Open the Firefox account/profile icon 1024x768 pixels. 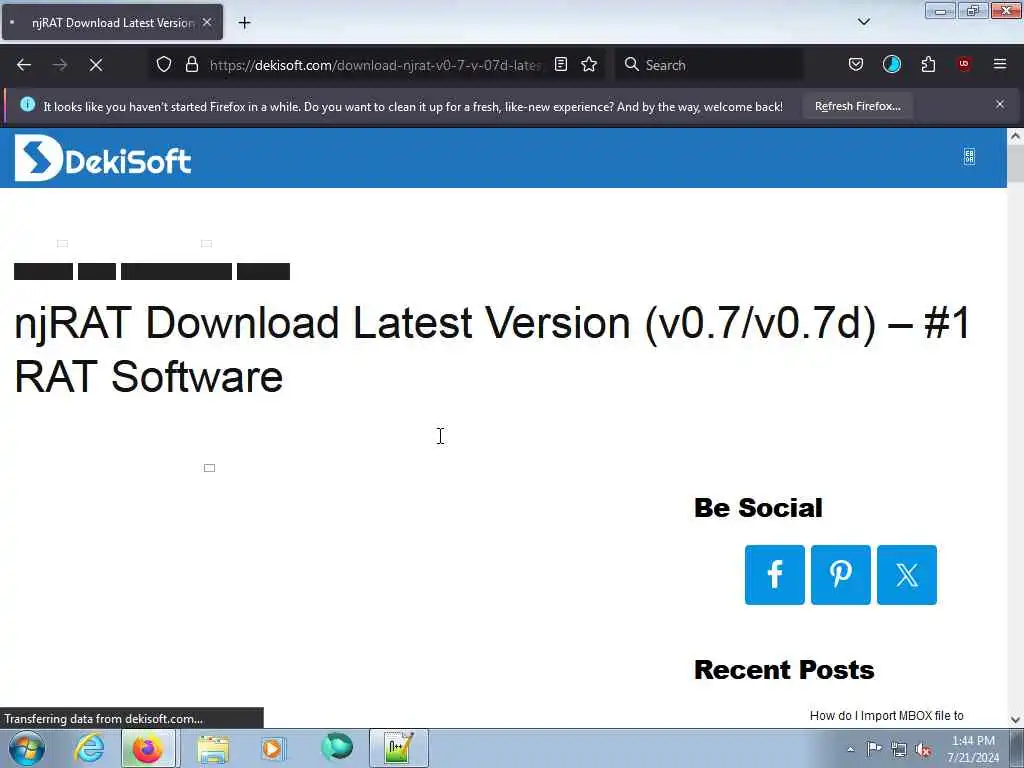click(x=891, y=64)
